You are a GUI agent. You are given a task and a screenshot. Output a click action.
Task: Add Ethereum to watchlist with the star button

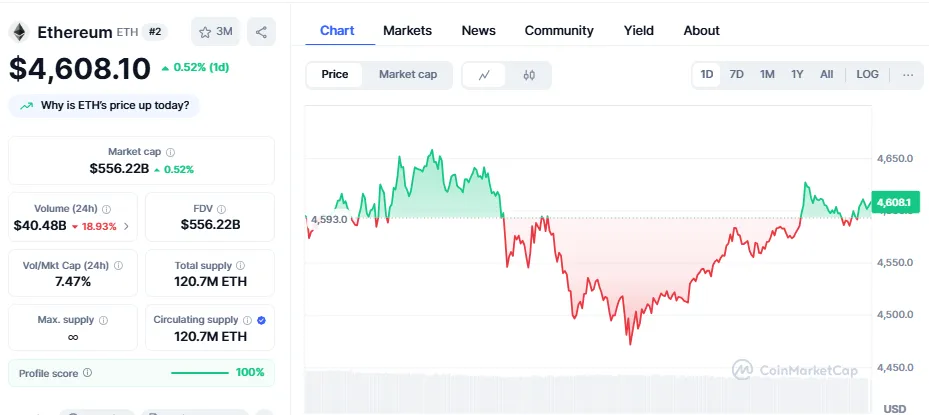click(x=215, y=32)
